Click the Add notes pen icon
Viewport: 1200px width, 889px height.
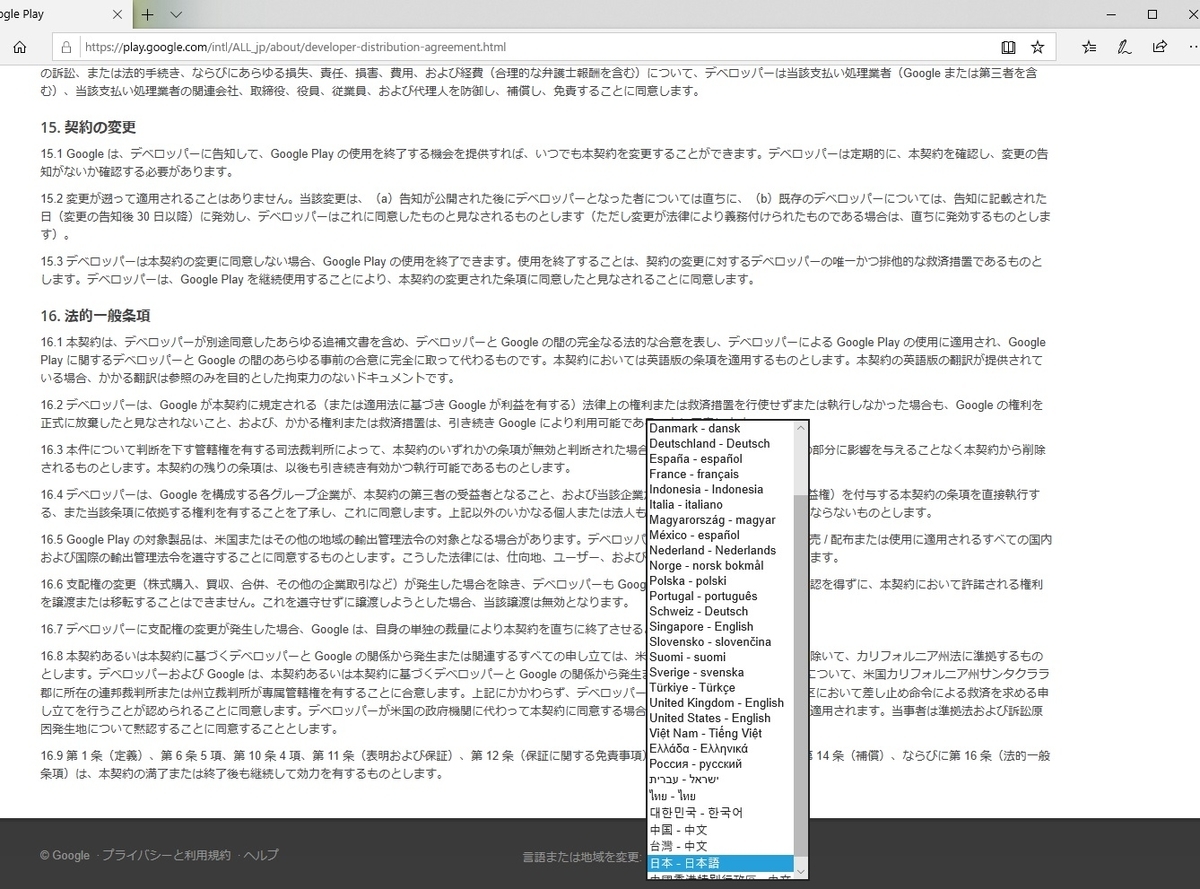pos(1124,47)
